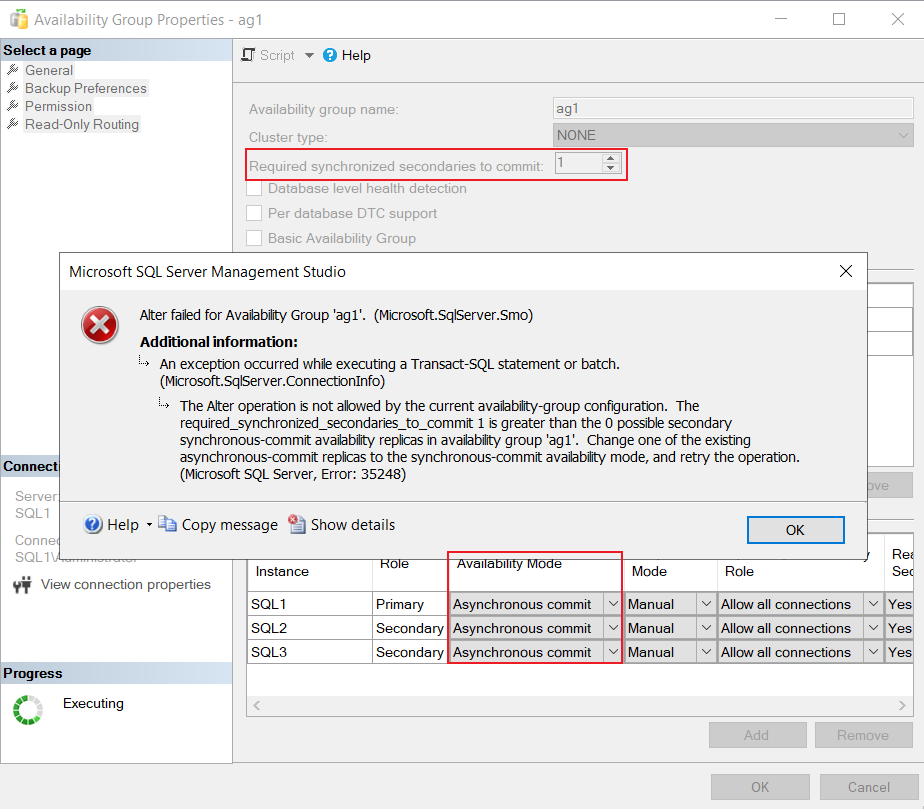Open SQL2 failover Mode Manual dropdown

[x=706, y=628]
